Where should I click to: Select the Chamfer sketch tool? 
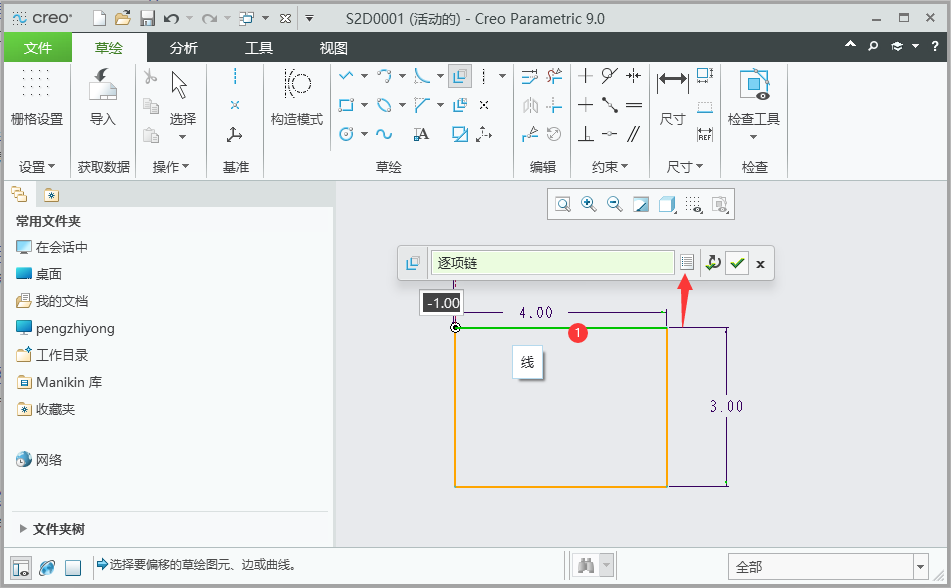click(422, 105)
